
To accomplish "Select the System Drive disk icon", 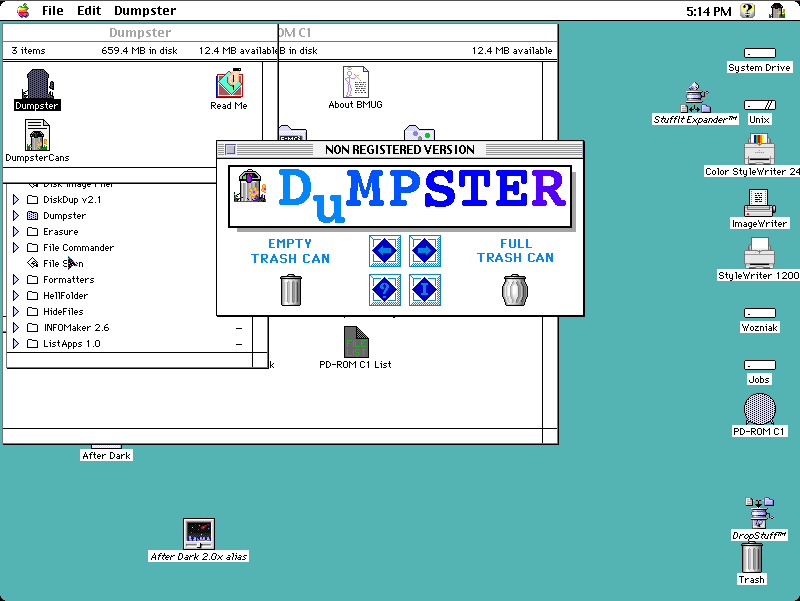I will [x=759, y=53].
